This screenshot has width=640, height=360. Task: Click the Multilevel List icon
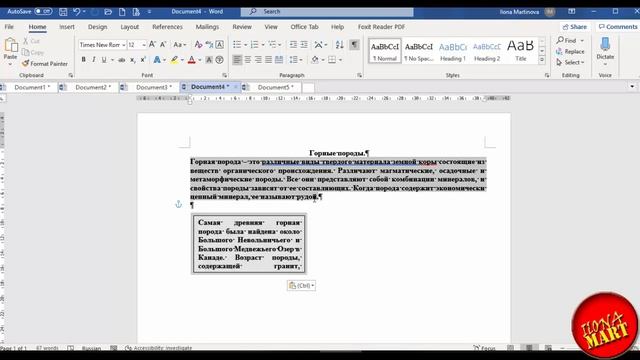click(272, 44)
